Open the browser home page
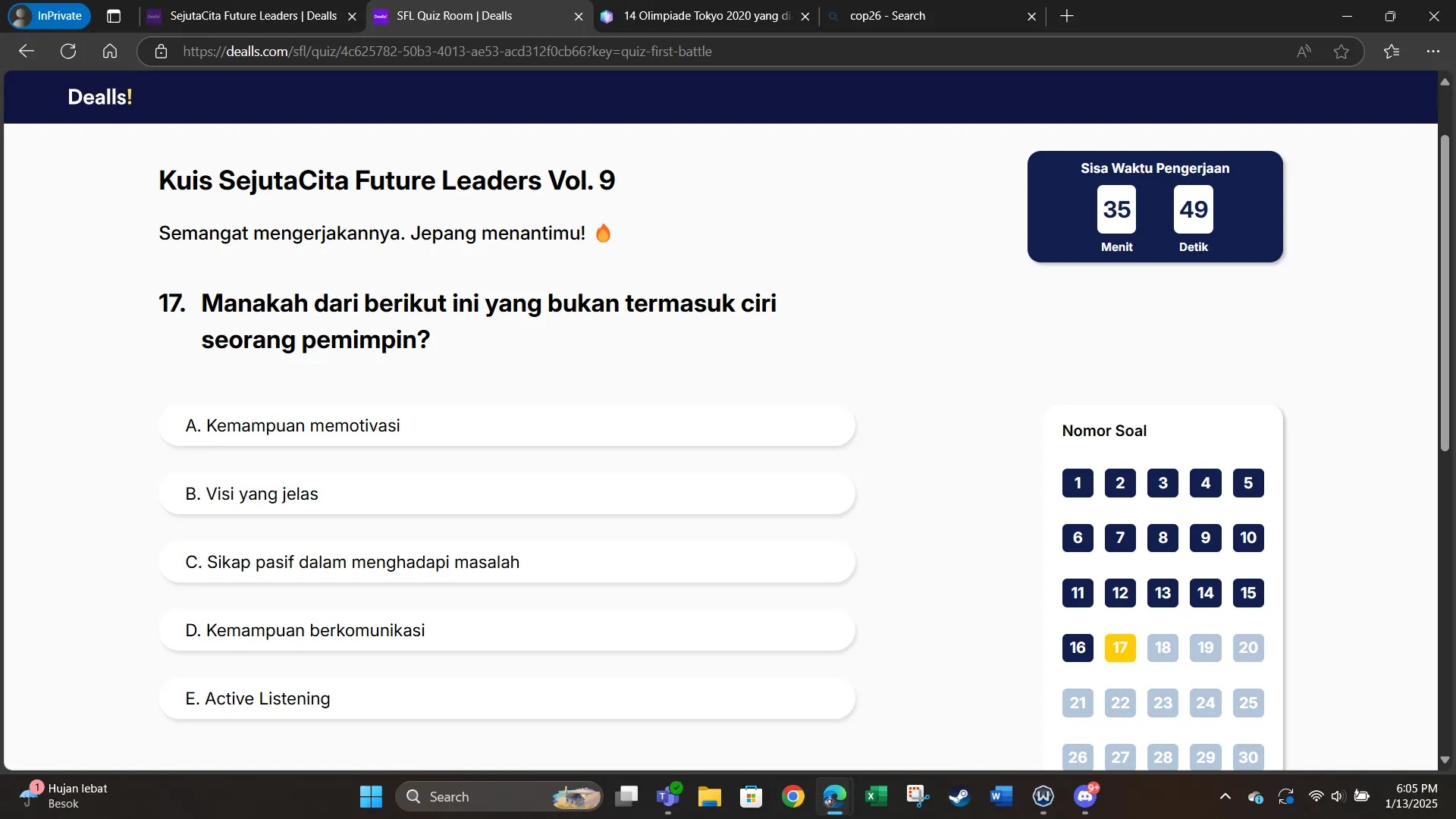This screenshot has height=819, width=1456. tap(109, 51)
